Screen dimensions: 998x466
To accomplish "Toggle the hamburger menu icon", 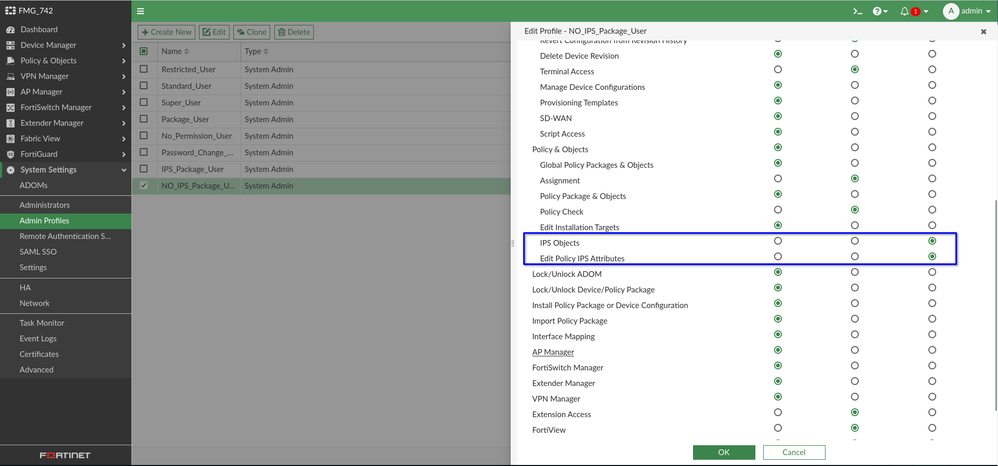I will pos(141,11).
